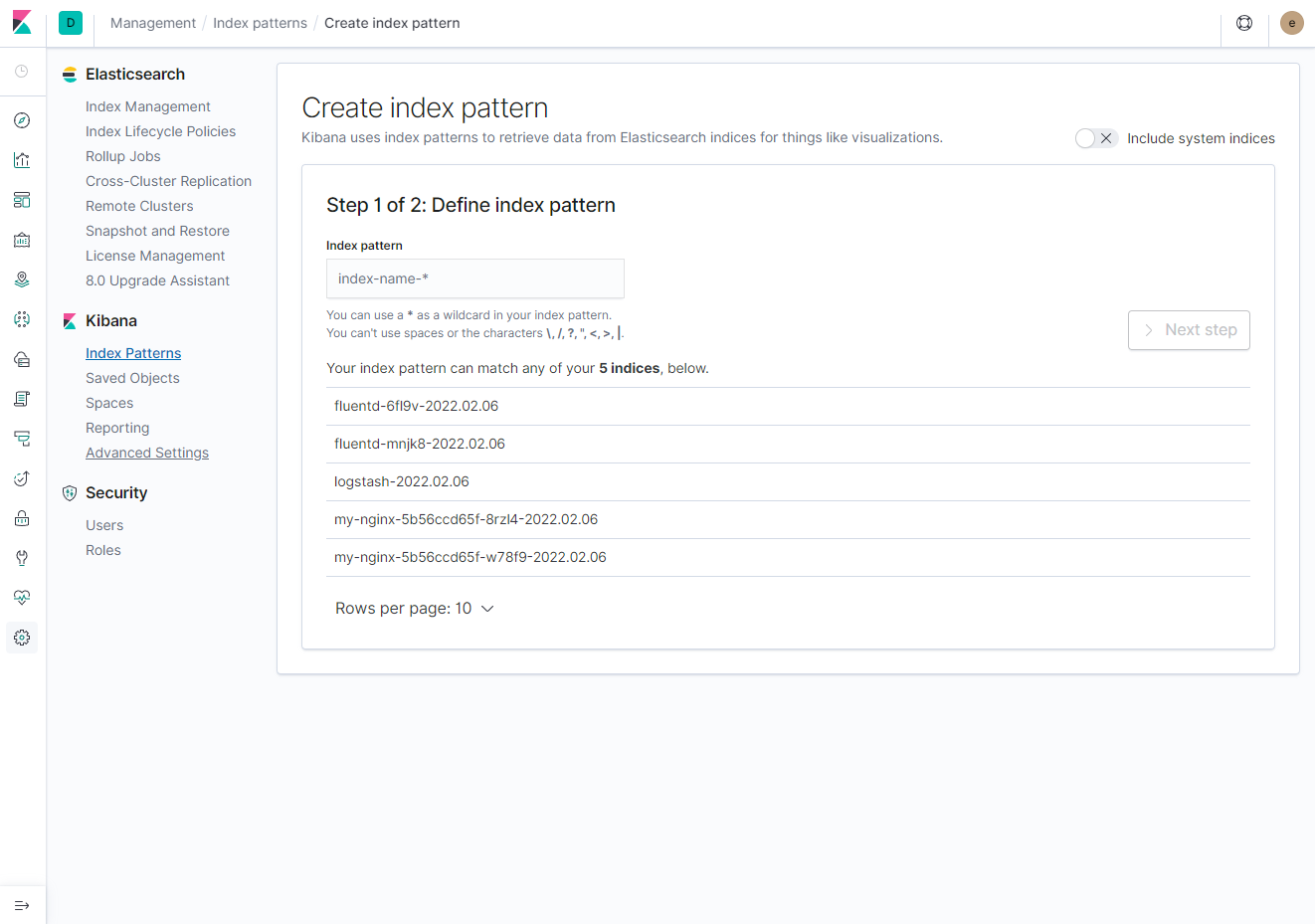Open 8.0 Upgrade Assistant
This screenshot has height=924, width=1315.
coord(157,280)
